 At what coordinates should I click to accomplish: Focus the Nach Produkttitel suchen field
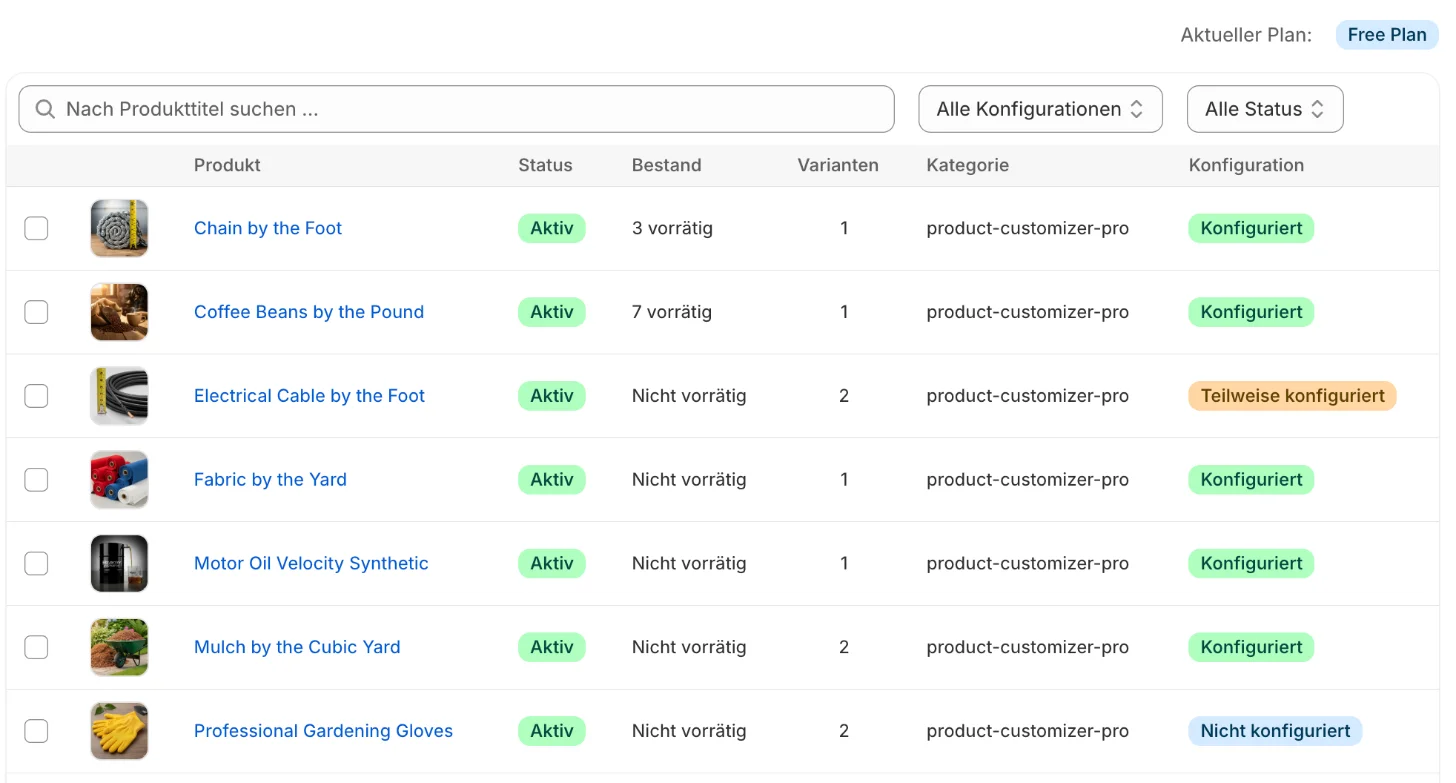pyautogui.click(x=456, y=109)
